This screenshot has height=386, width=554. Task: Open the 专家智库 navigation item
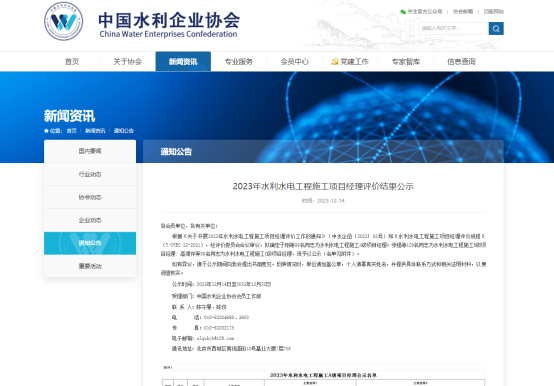[406, 62]
